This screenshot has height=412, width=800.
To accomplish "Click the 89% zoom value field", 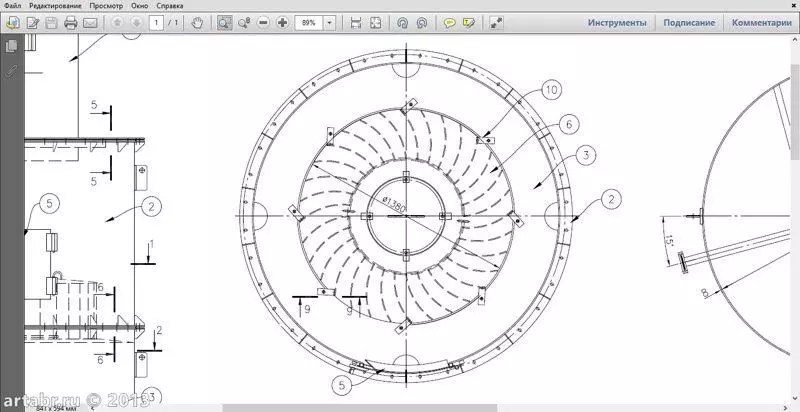I will [x=309, y=23].
